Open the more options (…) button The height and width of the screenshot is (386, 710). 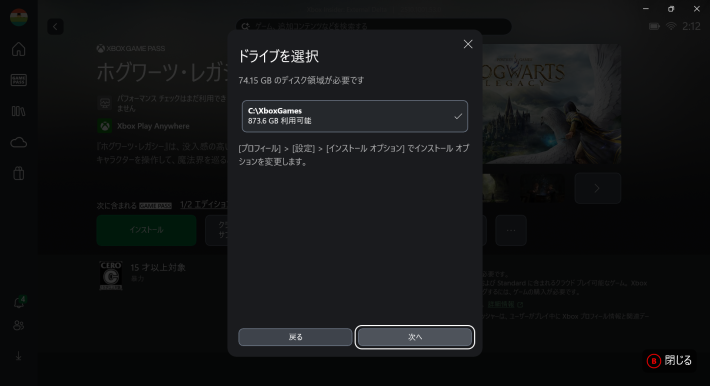coord(511,230)
